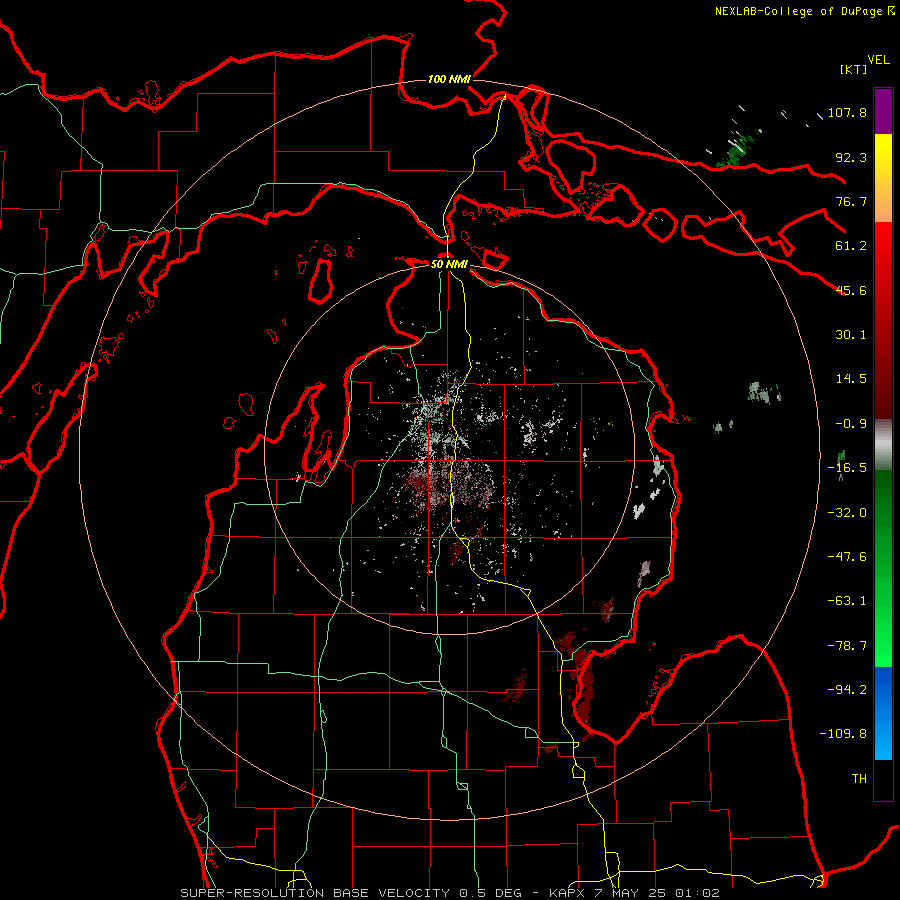Click the green radar echo outside 100 NMI ring
The width and height of the screenshot is (900, 900).
tap(739, 149)
